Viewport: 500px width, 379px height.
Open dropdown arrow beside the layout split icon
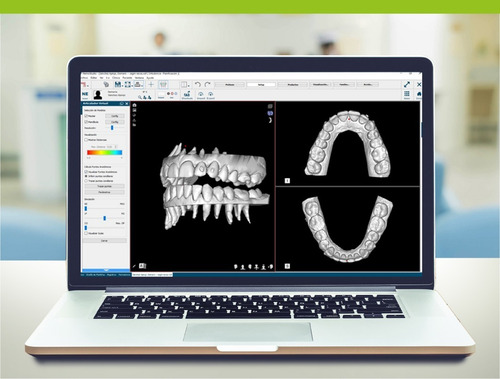188,86
